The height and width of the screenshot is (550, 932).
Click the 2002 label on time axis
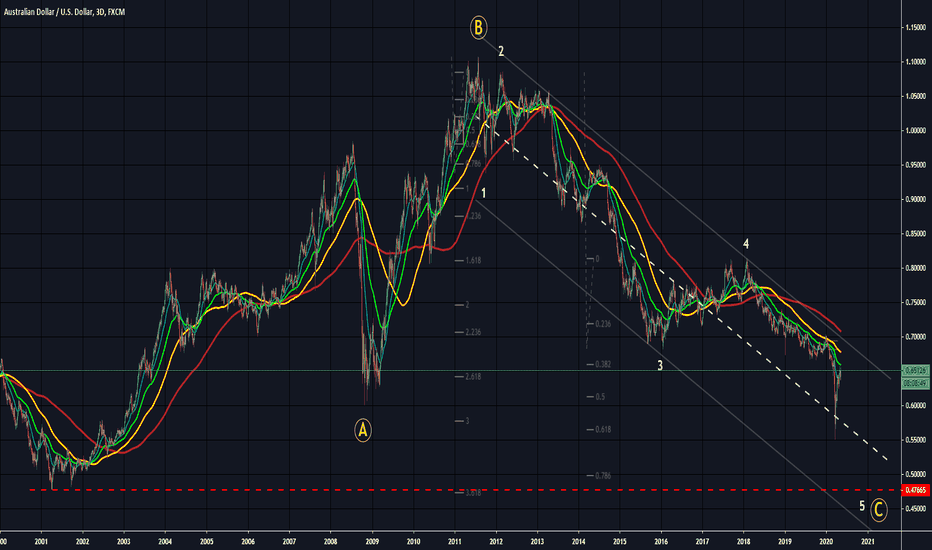pyautogui.click(x=83, y=542)
